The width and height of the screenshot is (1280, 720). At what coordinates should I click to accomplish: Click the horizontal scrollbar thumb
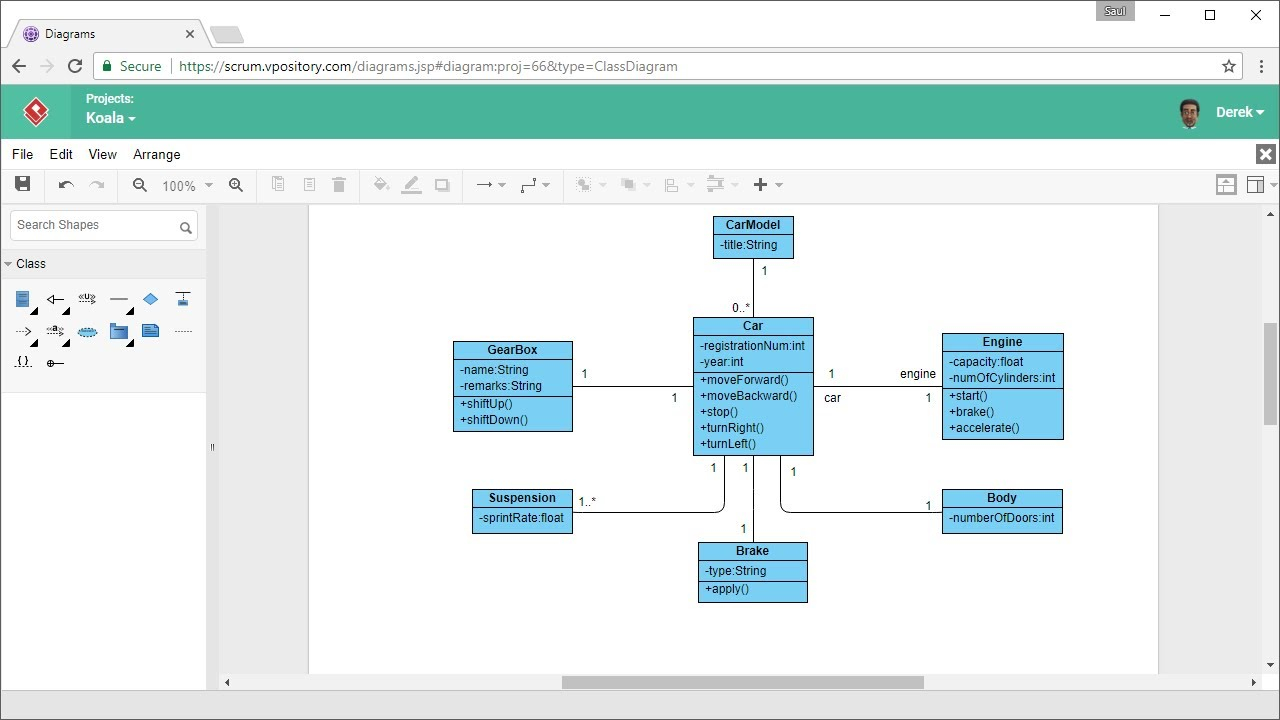click(x=742, y=683)
